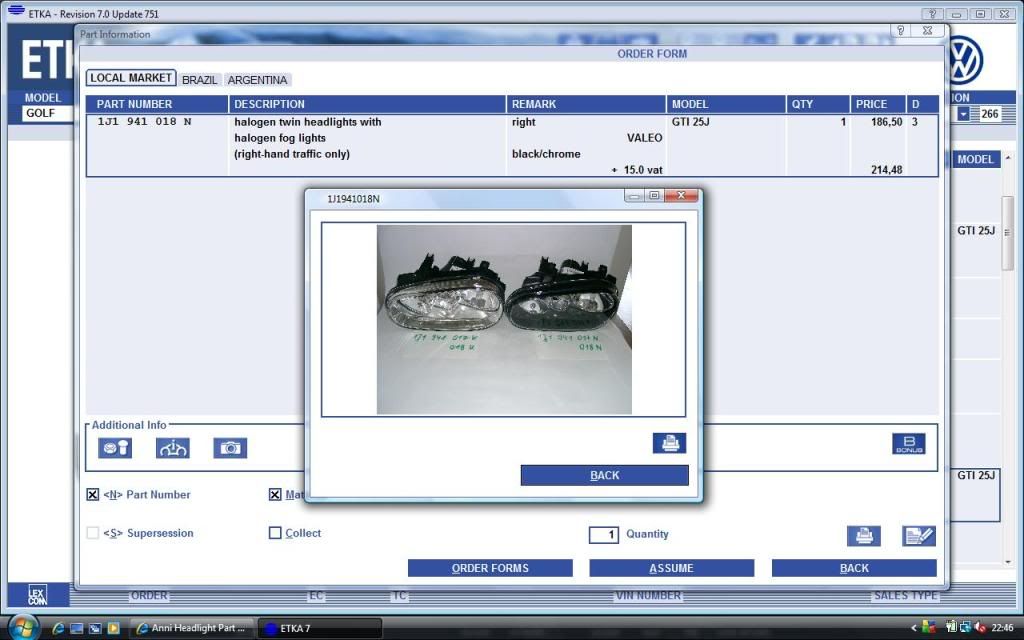Toggle the Part Number checkbox
This screenshot has height=640, width=1024.
click(93, 495)
